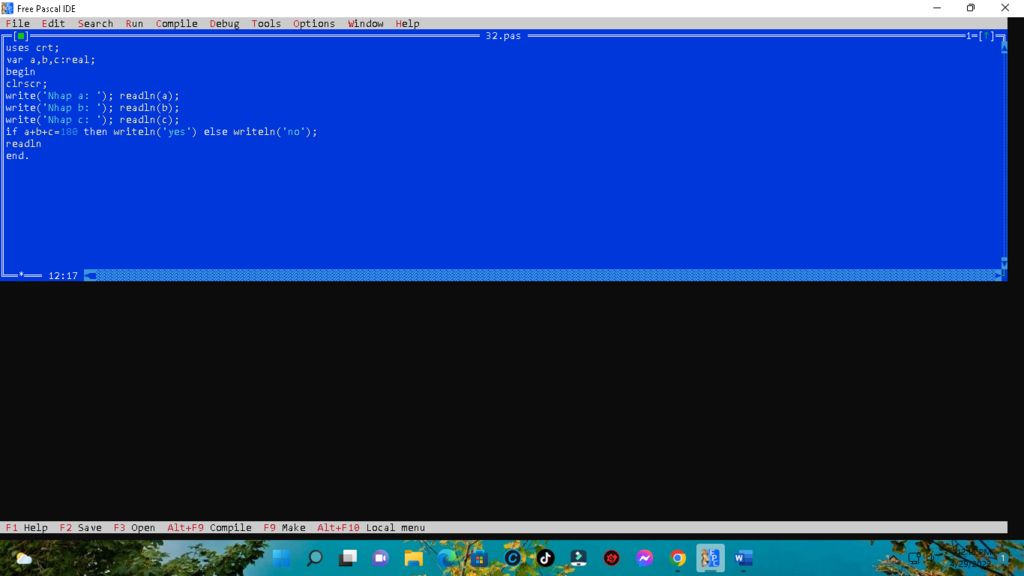Open the Edit menu
The image size is (1024, 576).
tap(53, 24)
